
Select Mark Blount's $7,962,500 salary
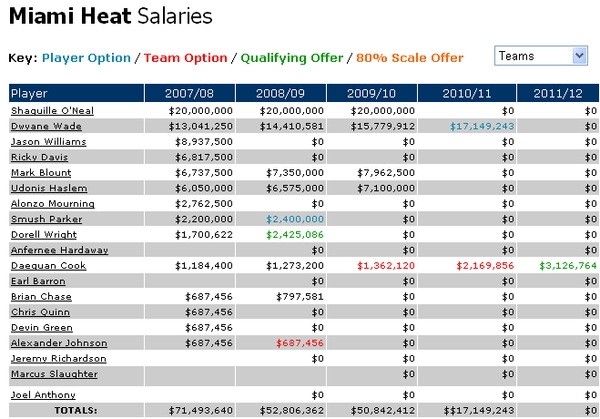click(x=386, y=173)
